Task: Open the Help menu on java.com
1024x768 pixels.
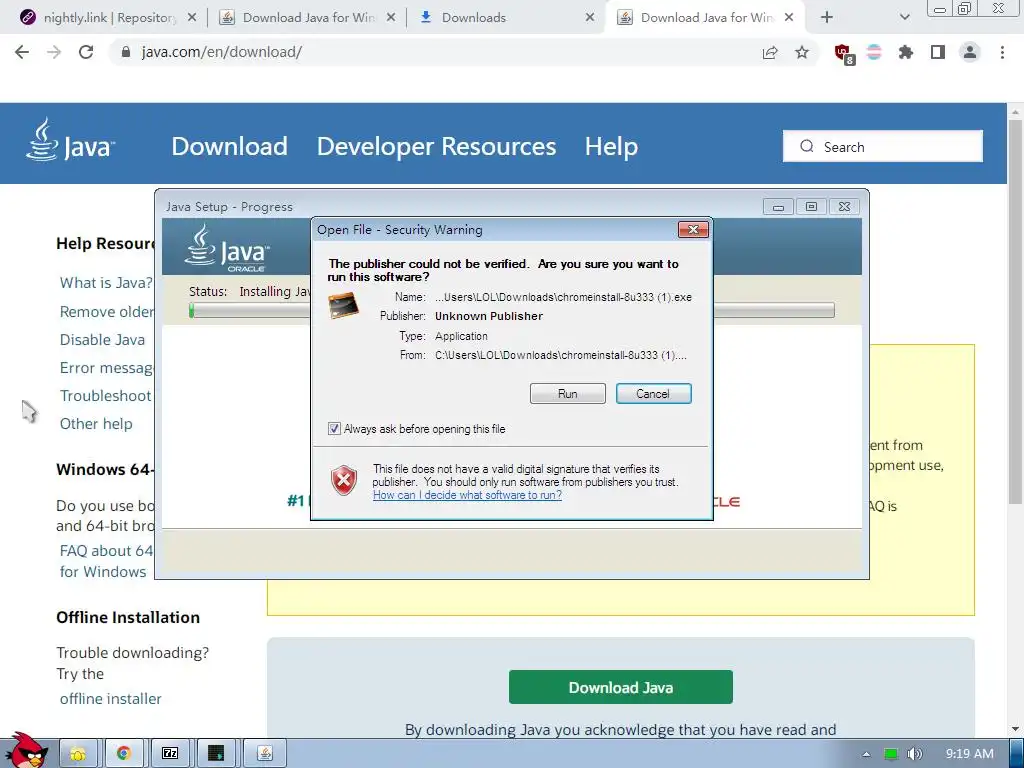Action: [611, 146]
